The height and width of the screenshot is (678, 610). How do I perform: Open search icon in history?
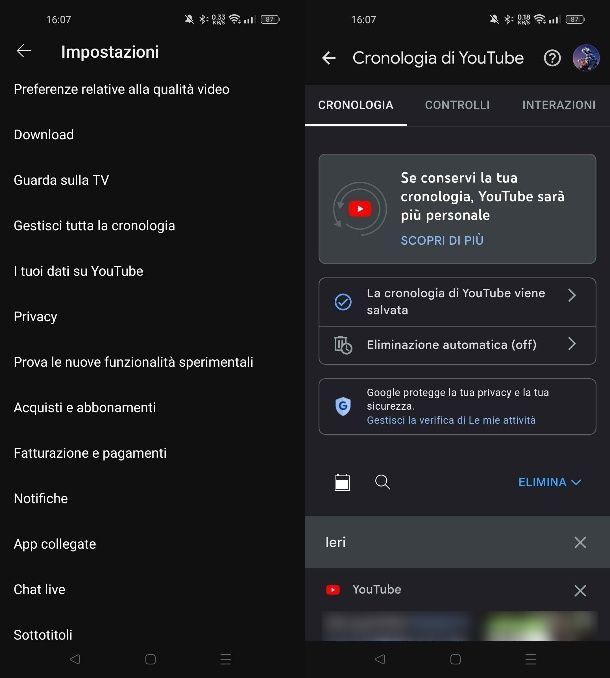point(382,482)
